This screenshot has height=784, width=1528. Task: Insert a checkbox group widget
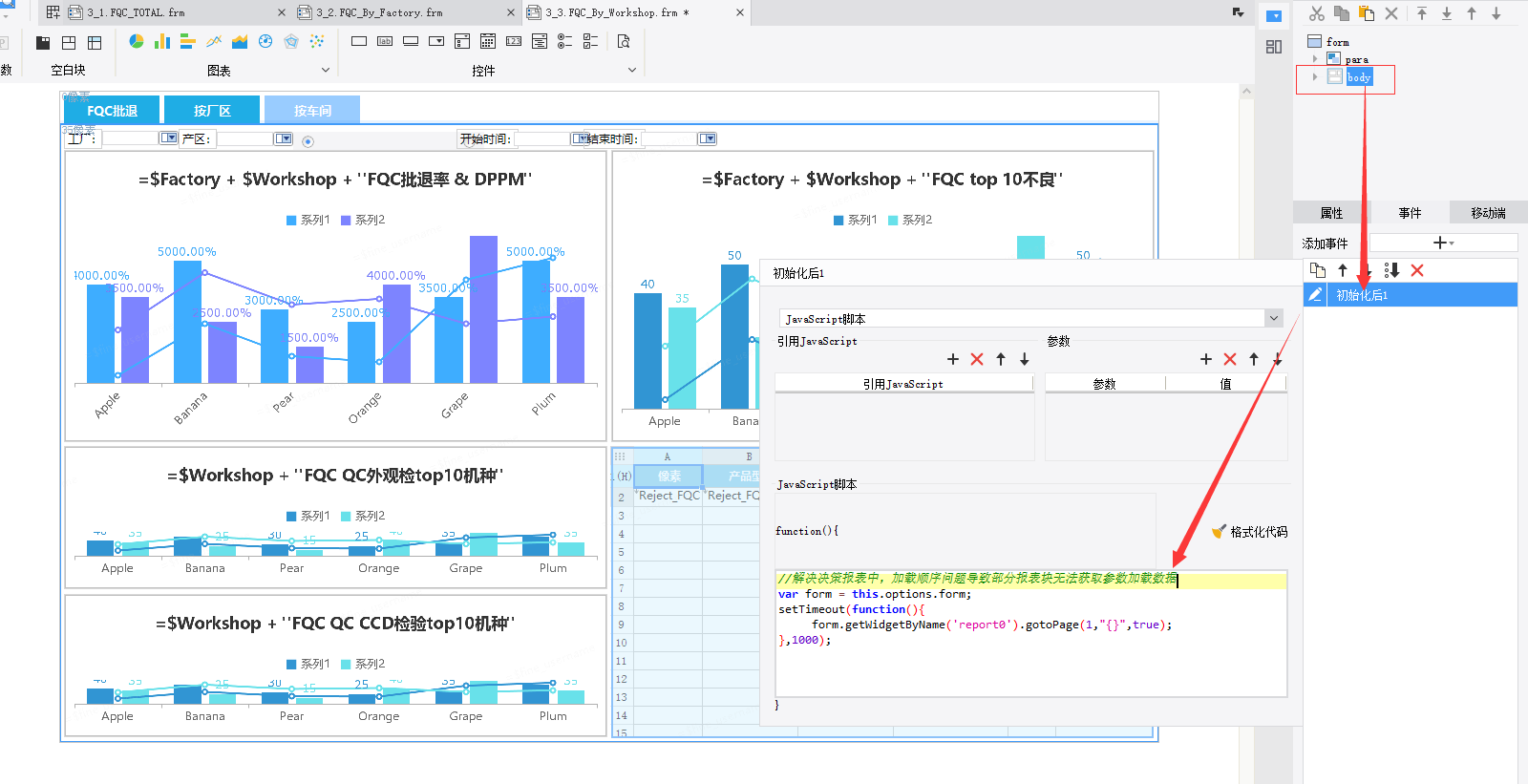pos(591,41)
